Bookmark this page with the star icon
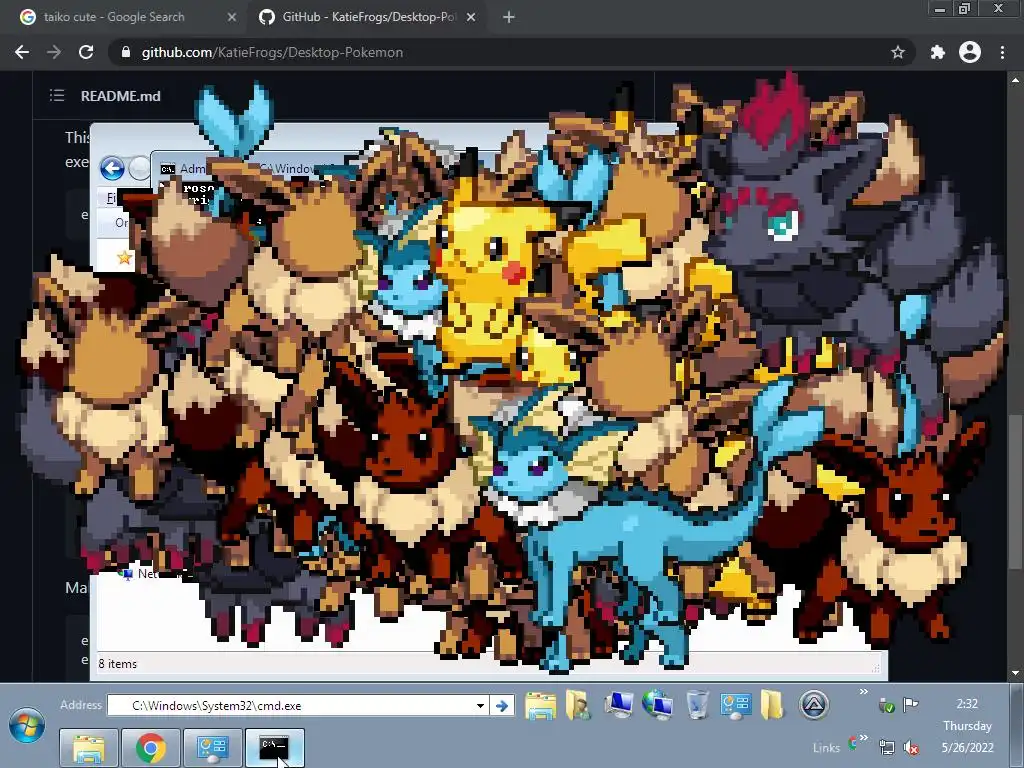 898,52
